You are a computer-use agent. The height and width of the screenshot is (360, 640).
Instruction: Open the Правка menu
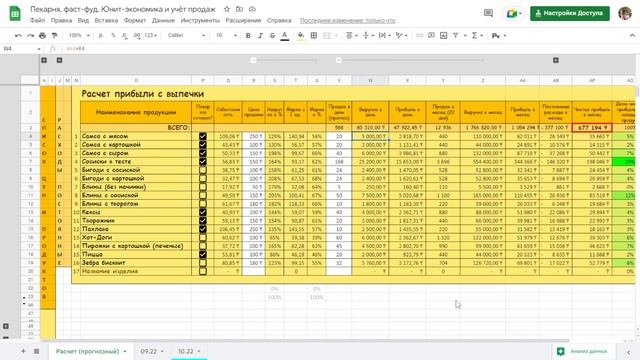61,20
